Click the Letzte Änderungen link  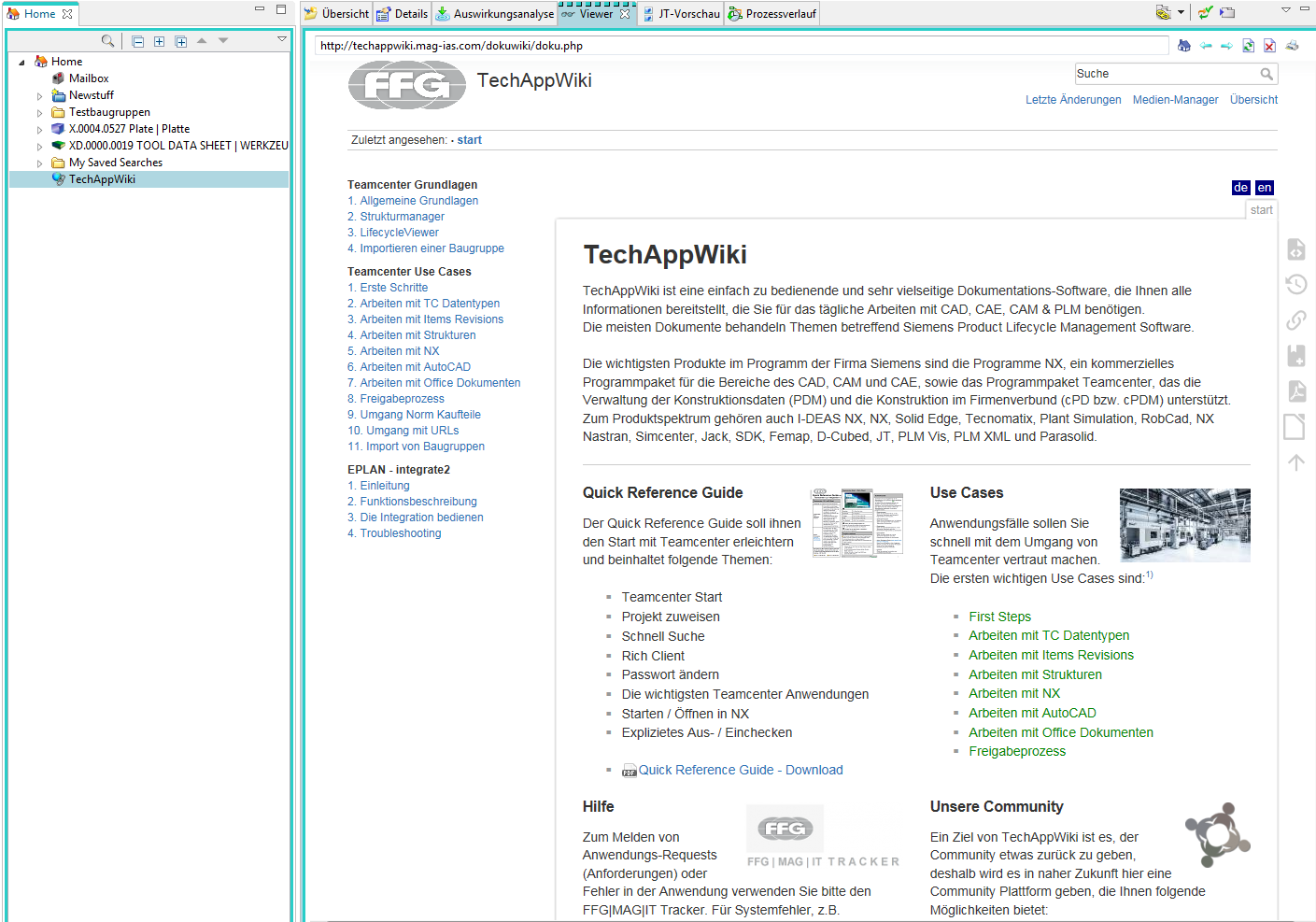(x=1073, y=100)
